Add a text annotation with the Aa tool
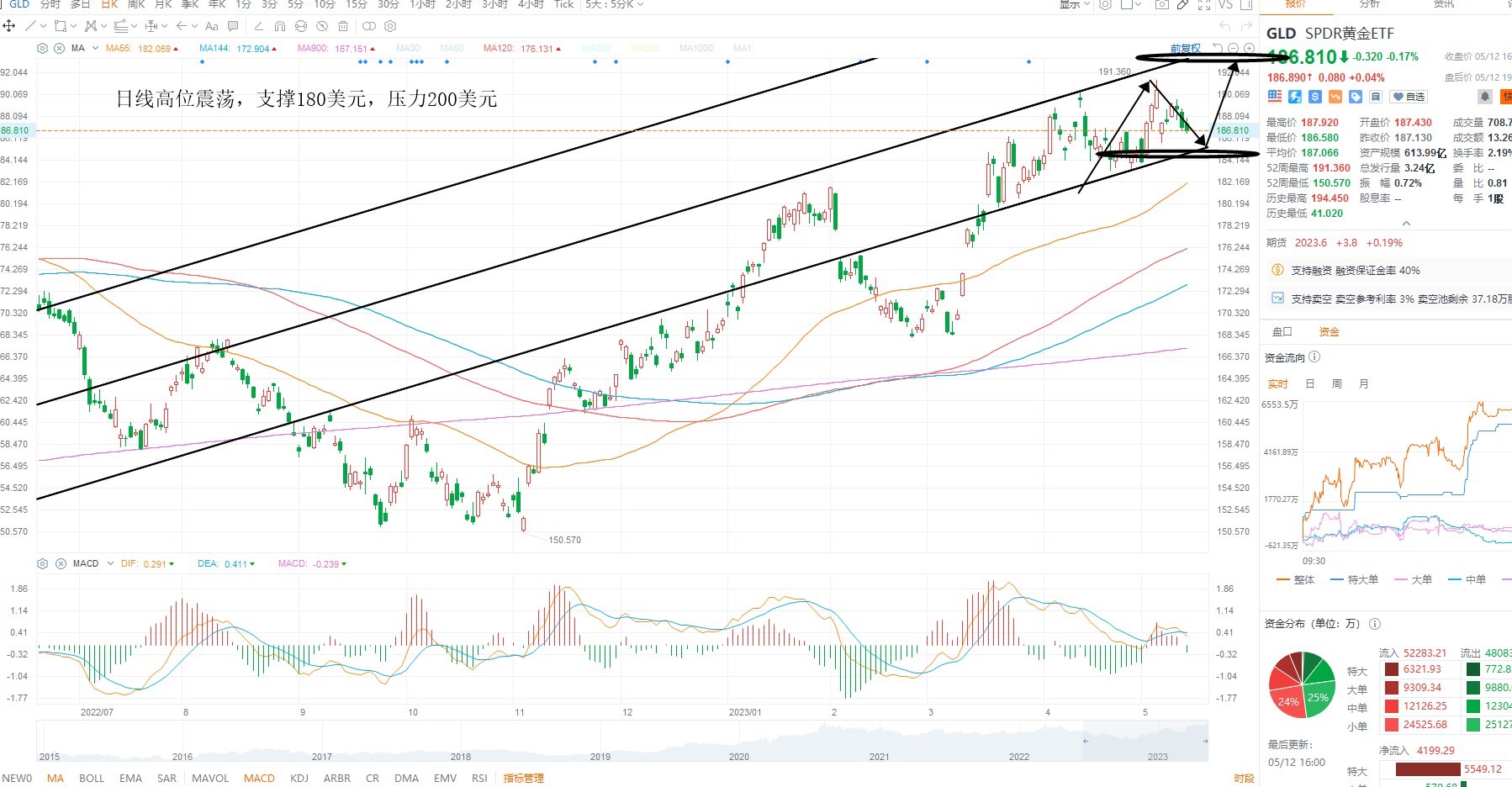Image resolution: width=1512 pixels, height=787 pixels. [212, 26]
